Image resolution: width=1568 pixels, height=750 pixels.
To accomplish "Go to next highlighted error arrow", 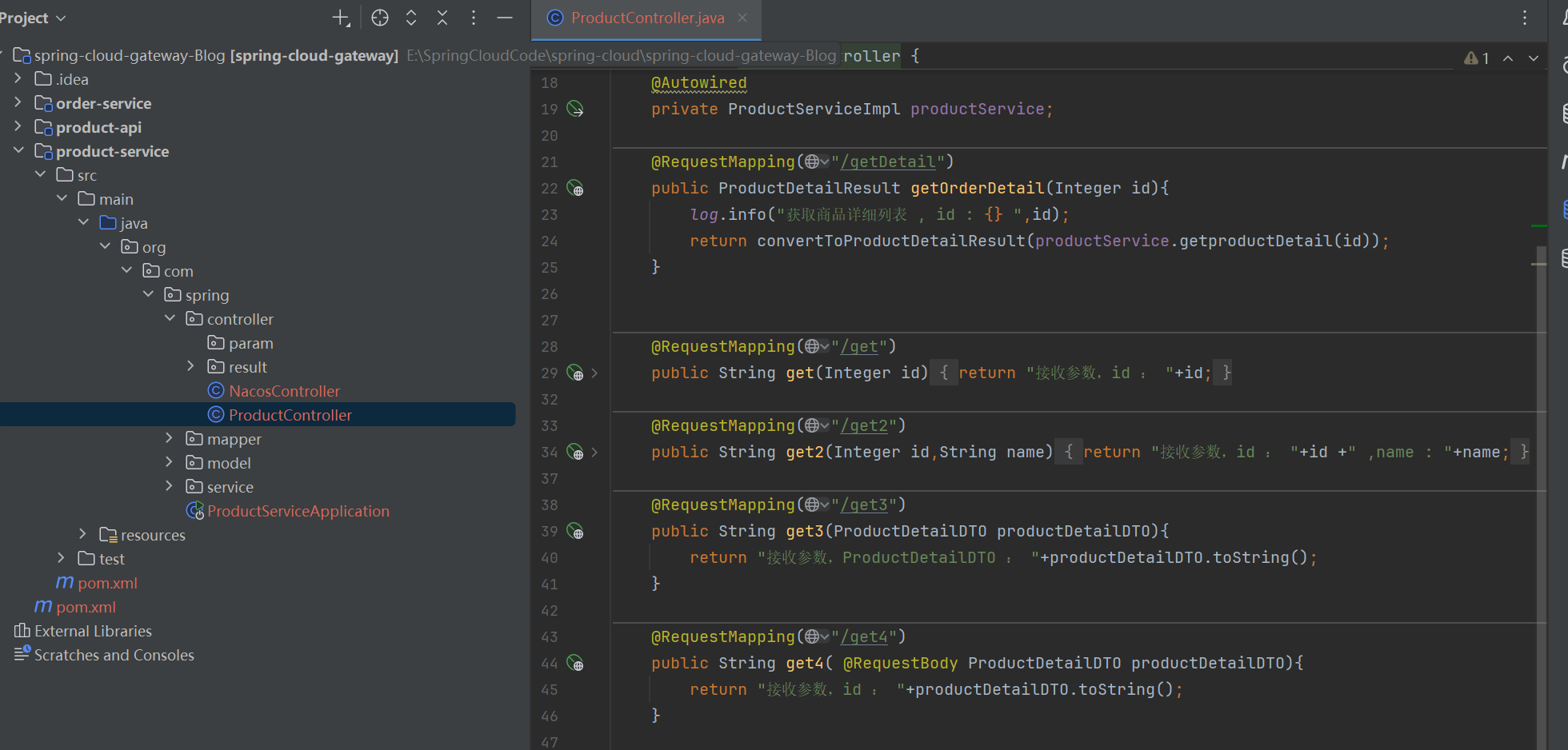I will 1534,58.
